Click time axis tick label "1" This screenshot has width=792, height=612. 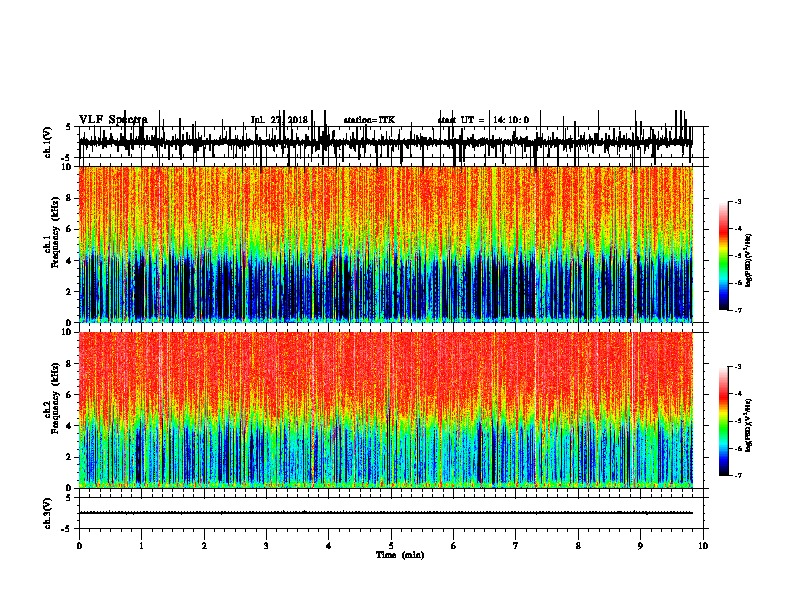(x=141, y=546)
